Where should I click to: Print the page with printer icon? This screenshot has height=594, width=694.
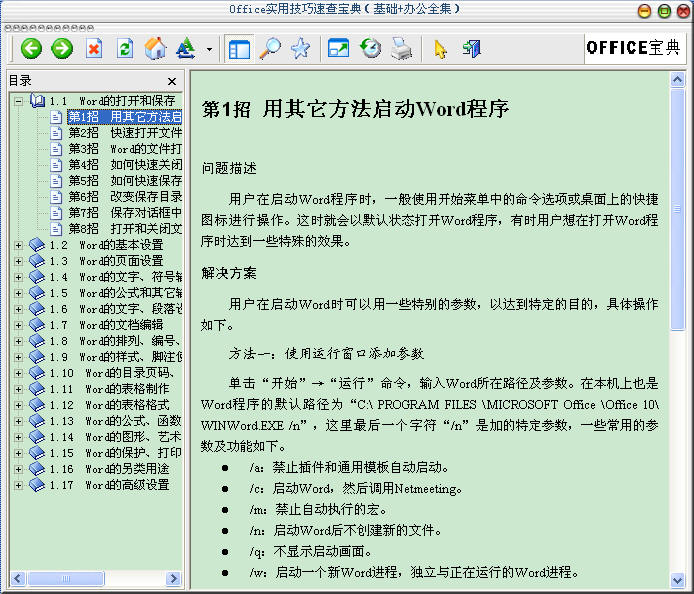[x=401, y=48]
